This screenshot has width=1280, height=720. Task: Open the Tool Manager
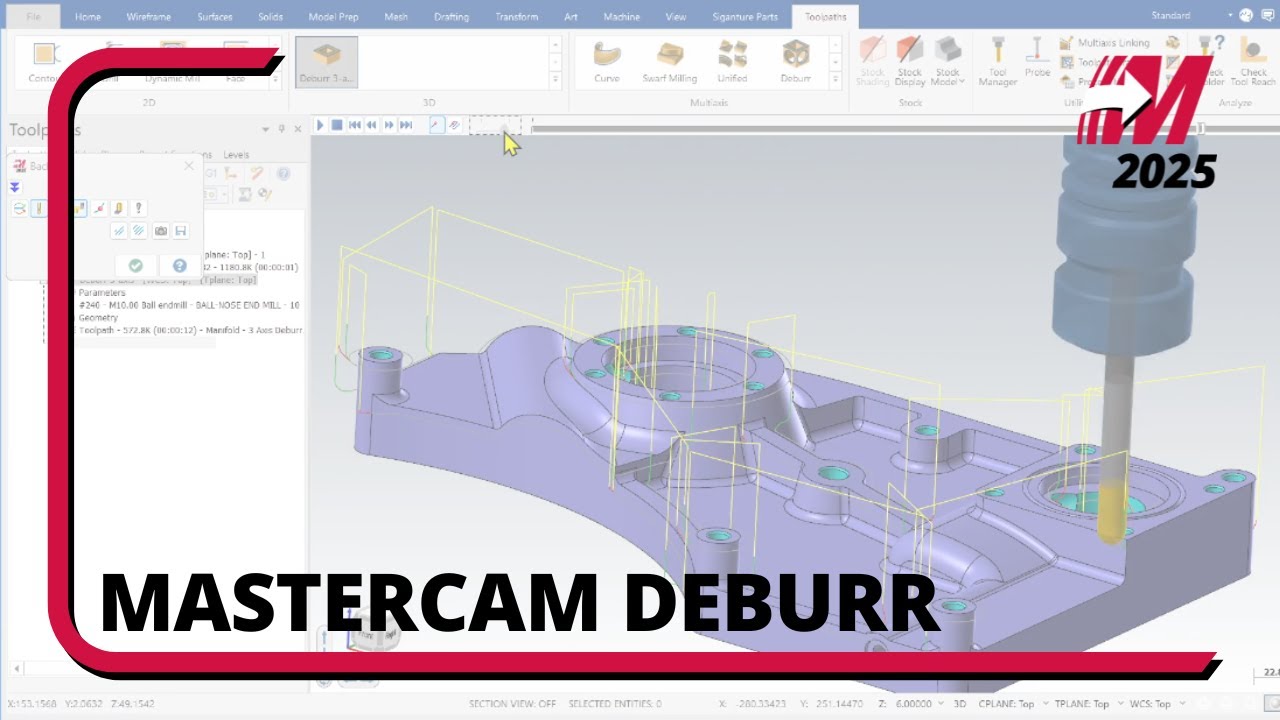997,62
